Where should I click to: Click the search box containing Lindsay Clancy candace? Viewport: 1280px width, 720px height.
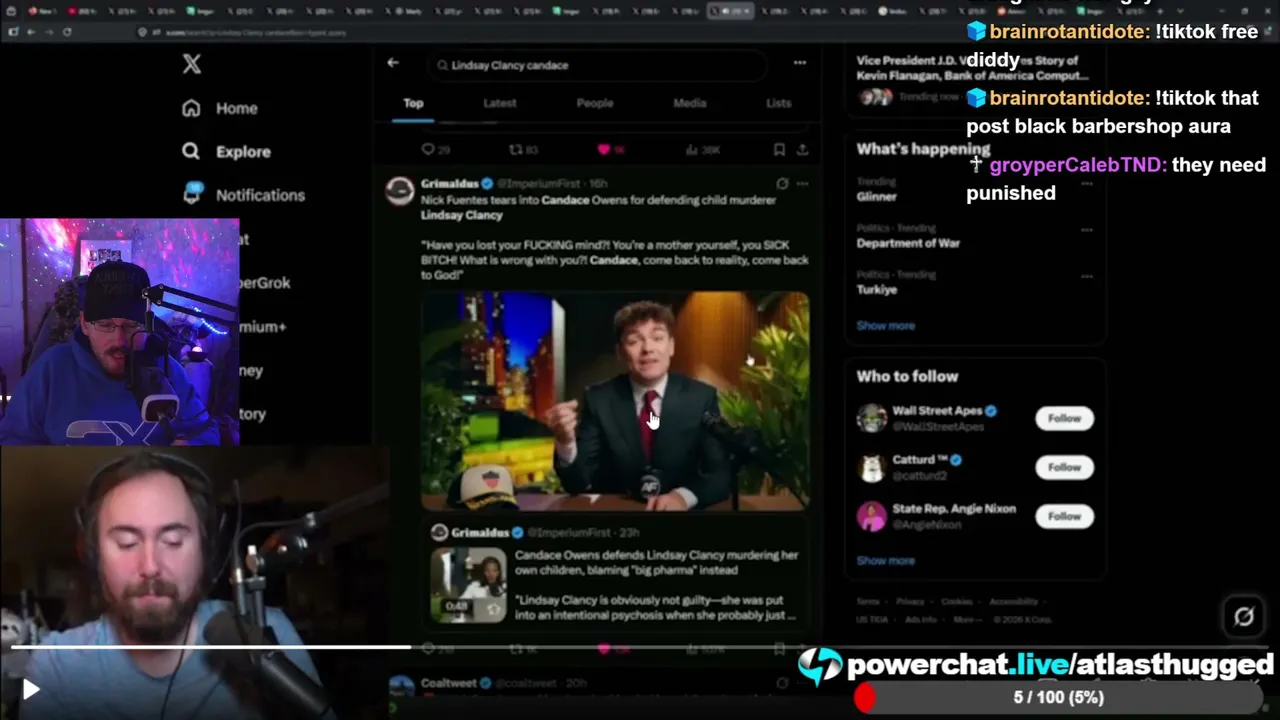598,65
